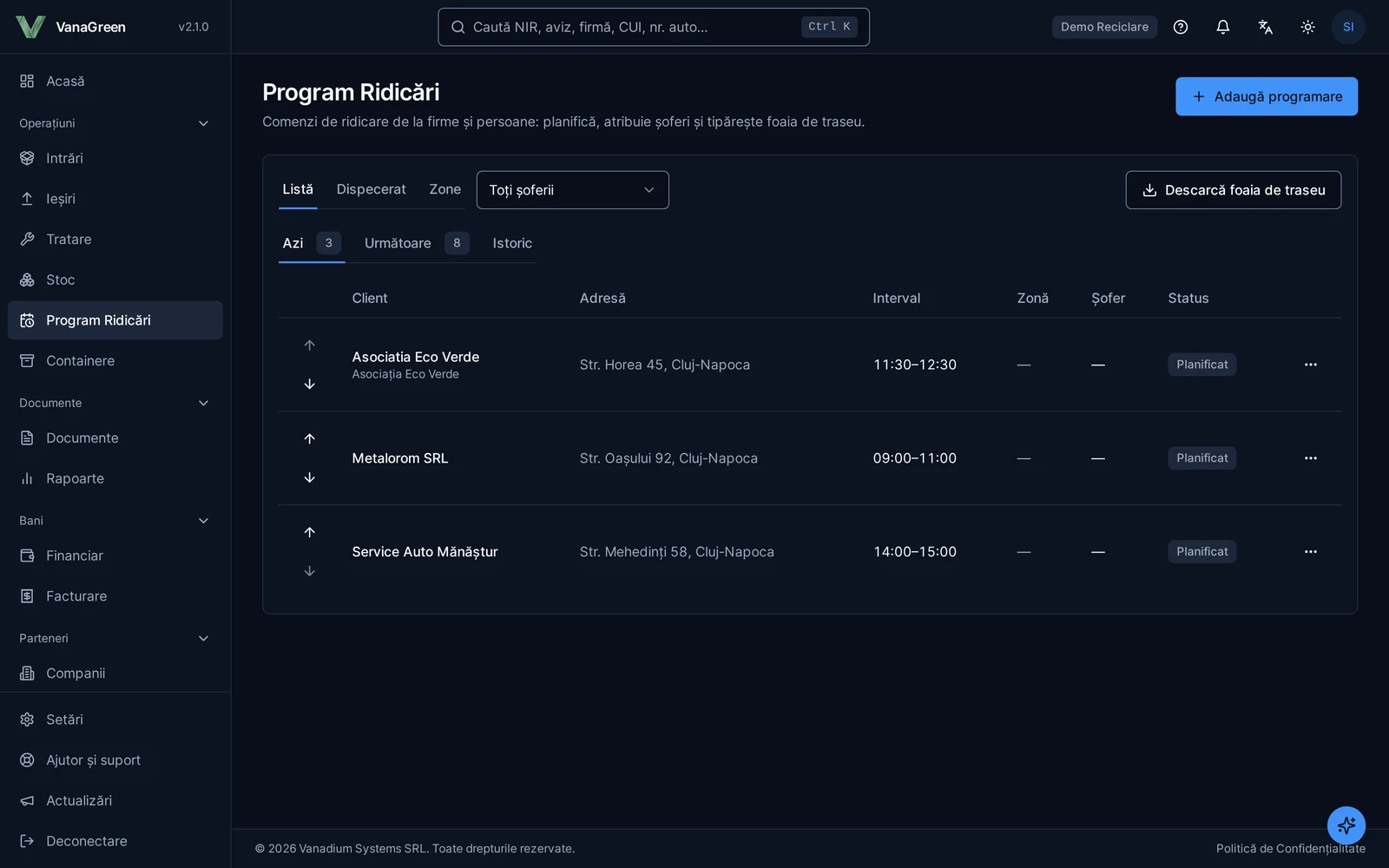Click the Demo Reciclare badge
The width and height of the screenshot is (1389, 868).
click(1104, 27)
